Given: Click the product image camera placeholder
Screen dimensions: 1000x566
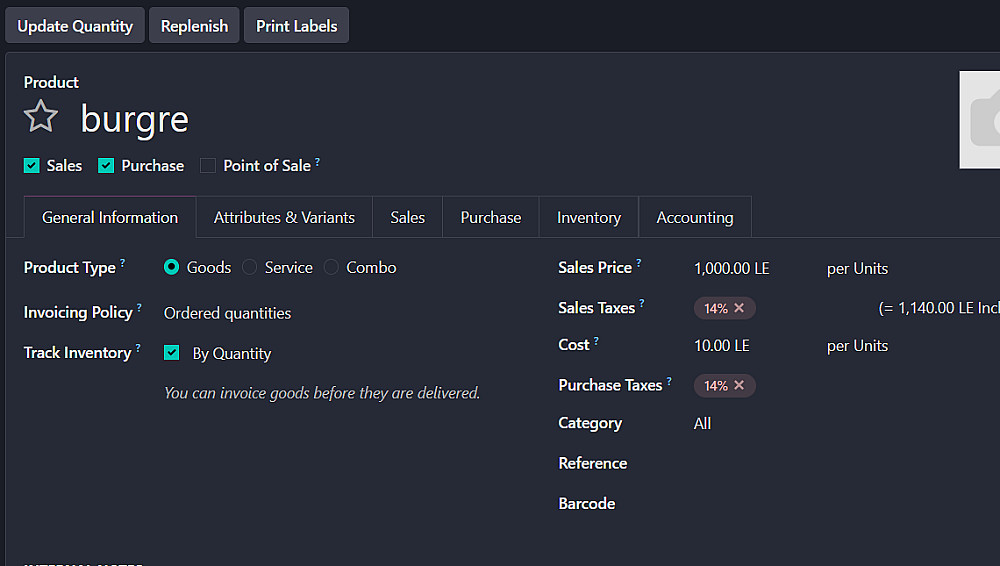Looking at the screenshot, I should pyautogui.click(x=983, y=119).
